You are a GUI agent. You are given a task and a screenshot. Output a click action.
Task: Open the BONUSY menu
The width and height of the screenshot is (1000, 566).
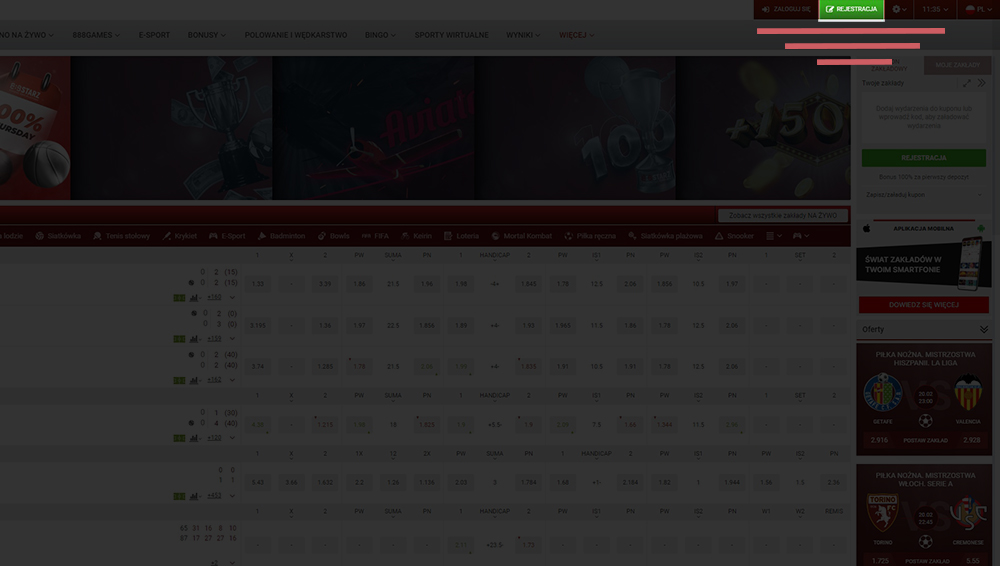207,35
